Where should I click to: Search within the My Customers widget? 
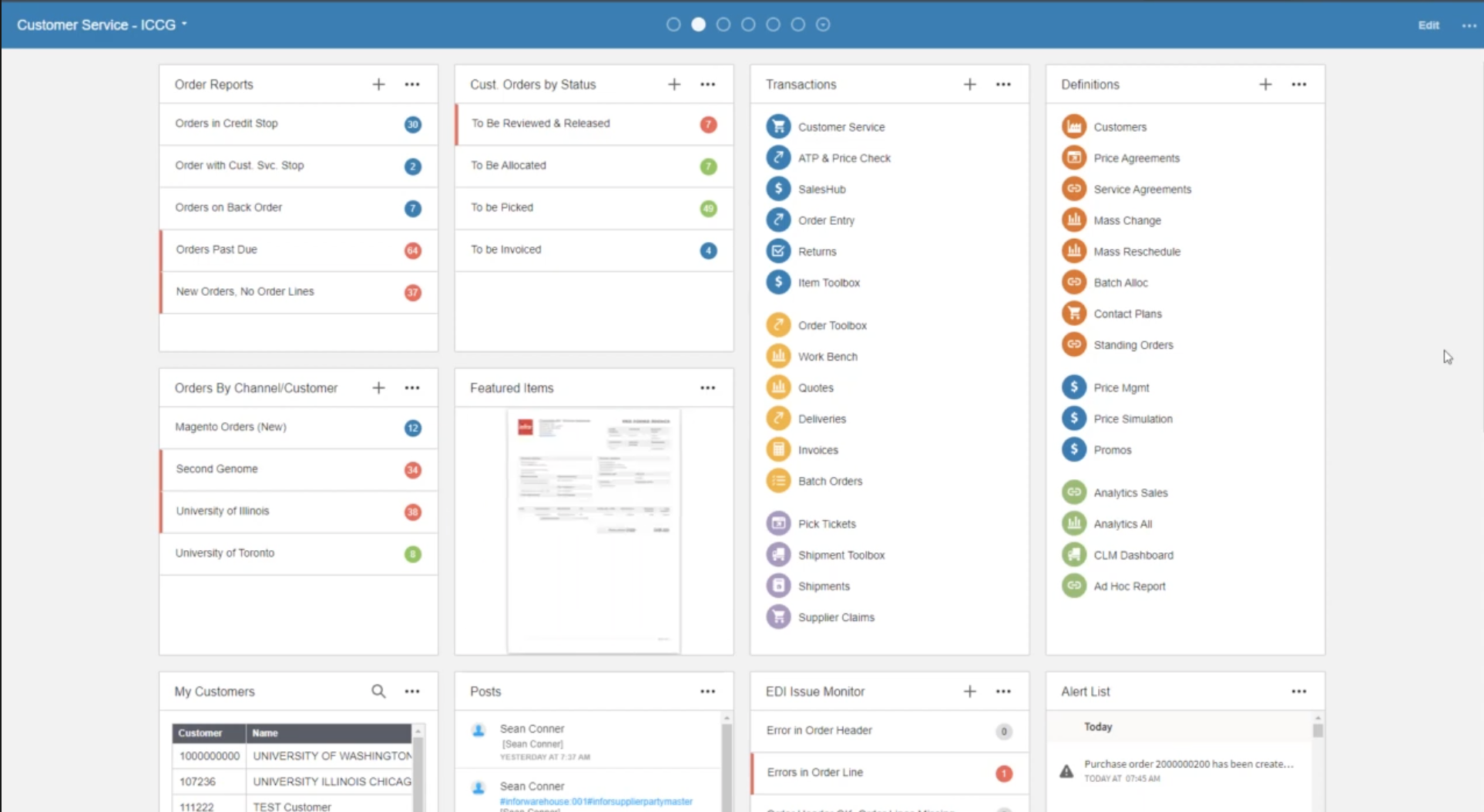pos(378,691)
